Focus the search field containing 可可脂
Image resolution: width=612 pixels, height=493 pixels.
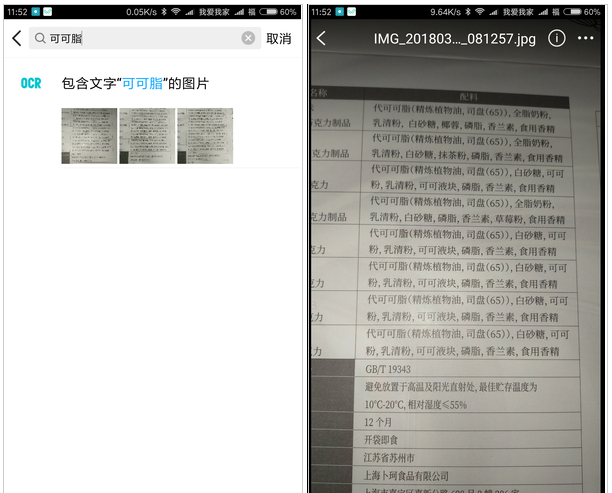tap(145, 38)
